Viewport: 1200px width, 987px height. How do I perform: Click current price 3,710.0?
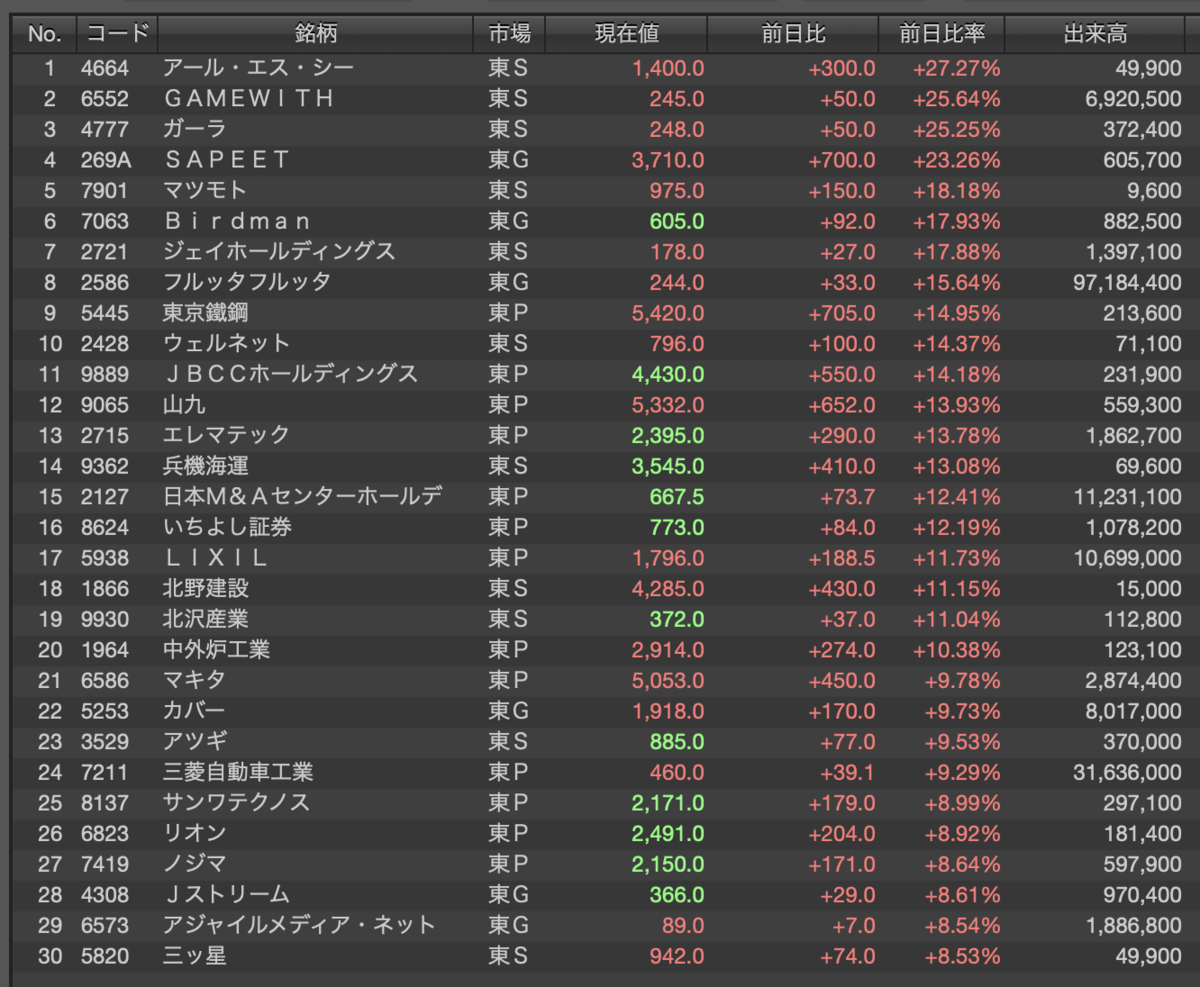point(668,160)
